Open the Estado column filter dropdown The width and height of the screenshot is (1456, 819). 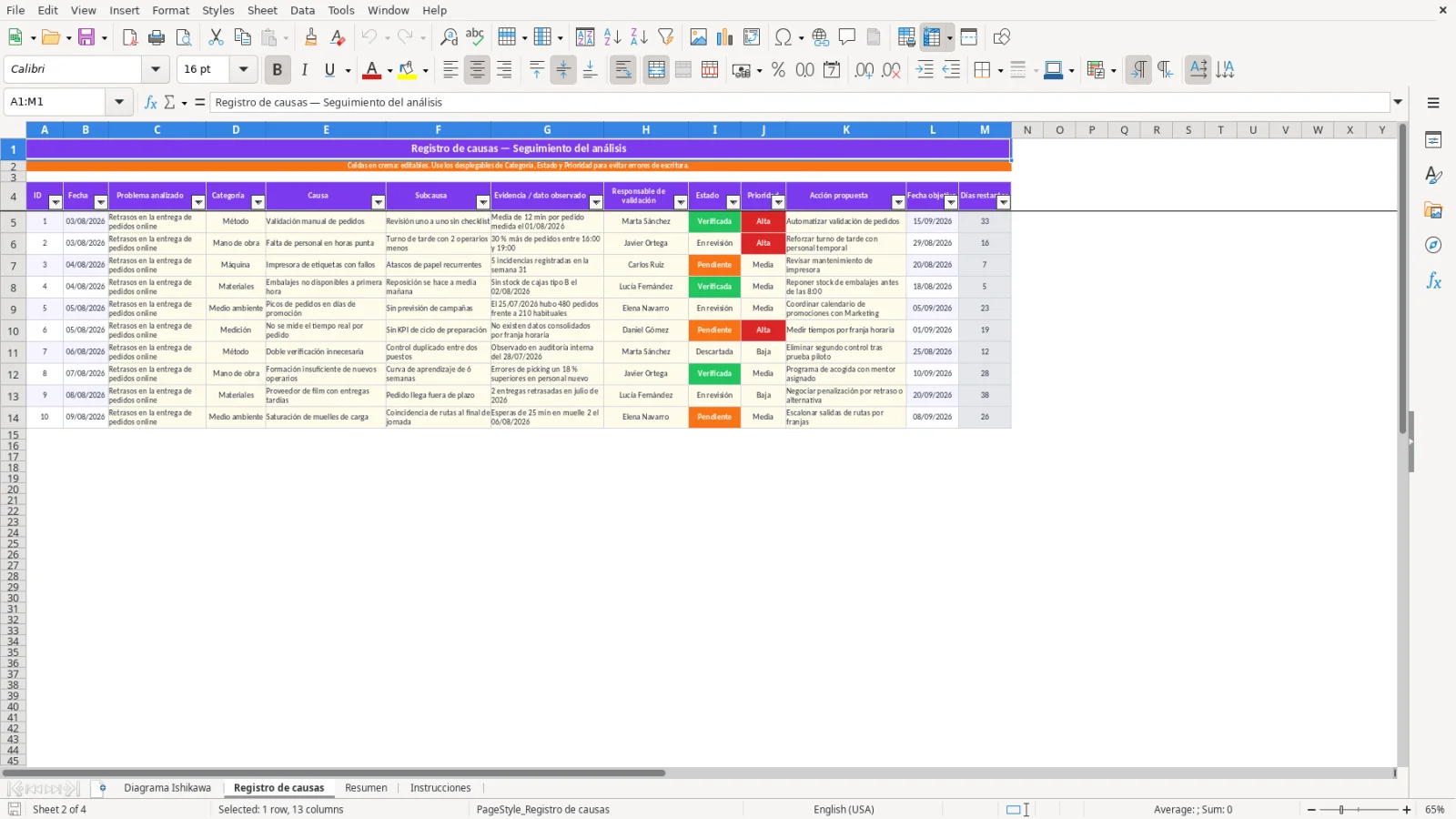733,202
